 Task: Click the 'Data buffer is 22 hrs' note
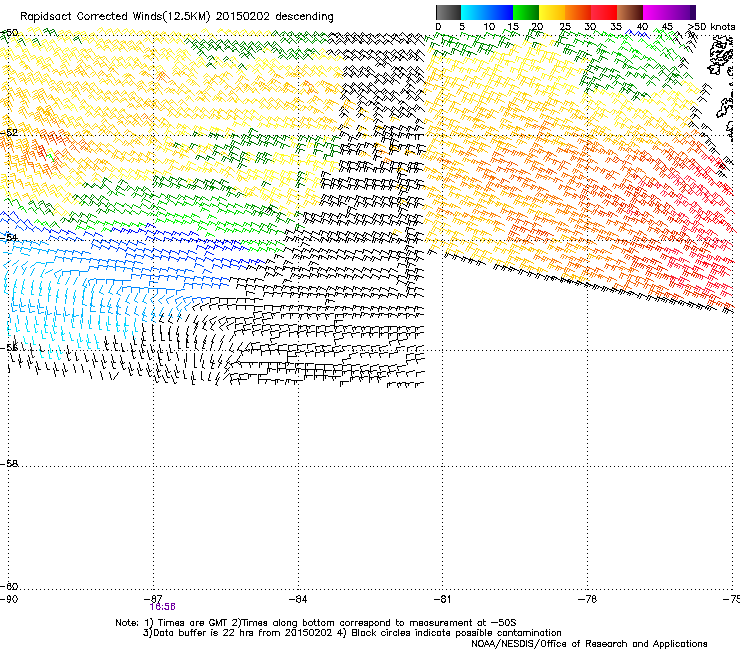pos(352,633)
